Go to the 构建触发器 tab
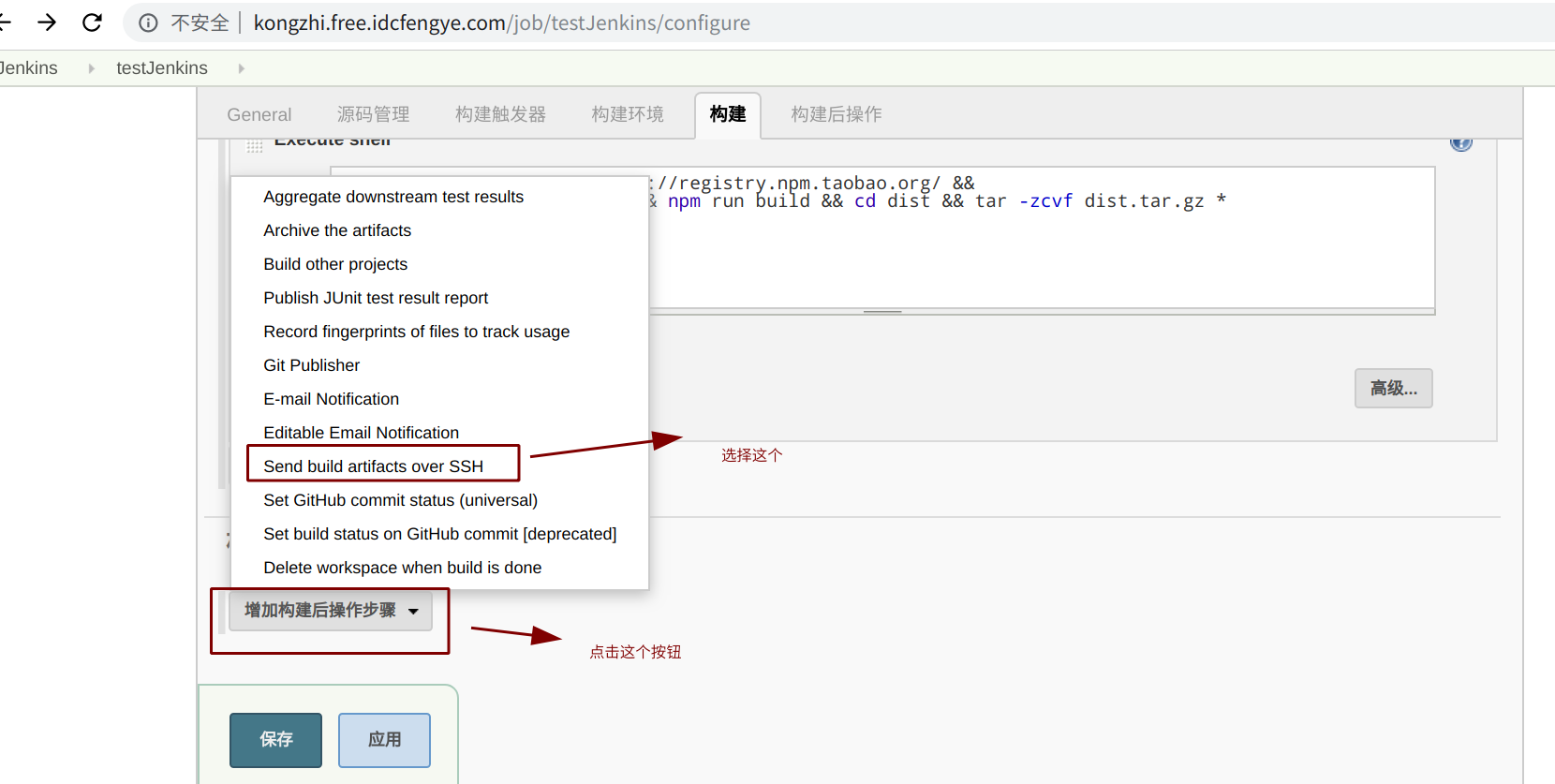This screenshot has height=784, width=1555. coord(501,114)
